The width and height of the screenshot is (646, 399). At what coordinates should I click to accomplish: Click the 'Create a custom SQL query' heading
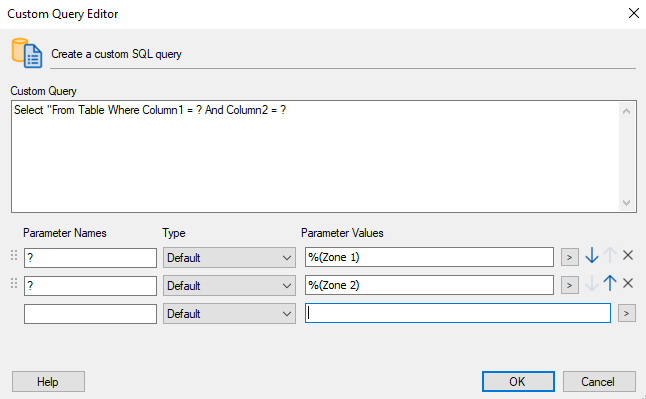[x=116, y=54]
